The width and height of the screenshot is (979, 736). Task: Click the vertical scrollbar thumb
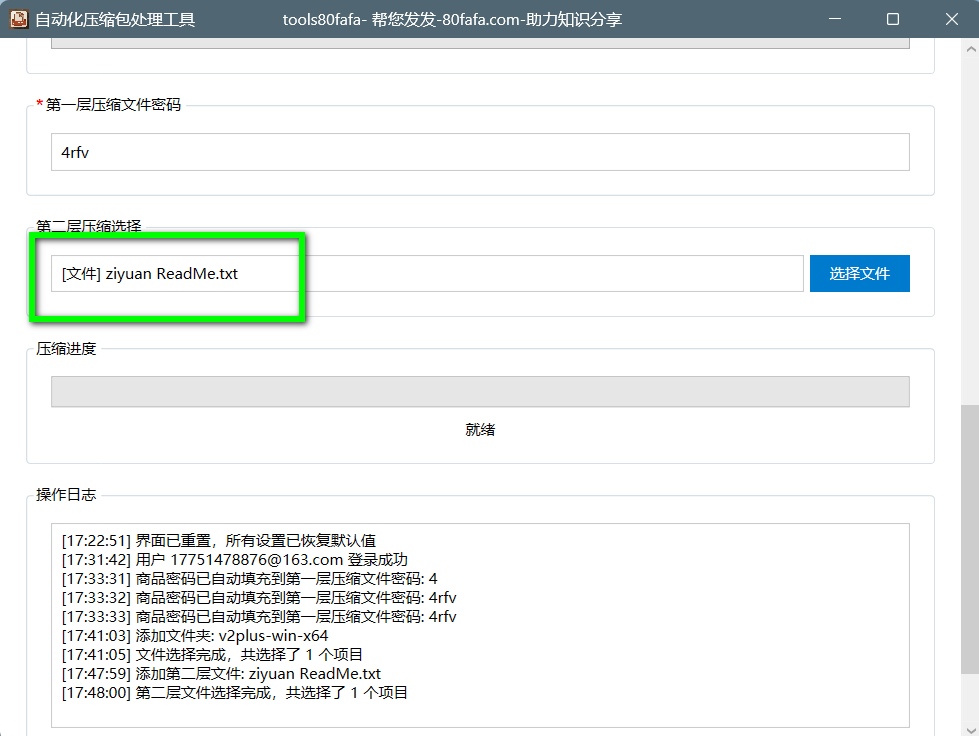[969, 538]
